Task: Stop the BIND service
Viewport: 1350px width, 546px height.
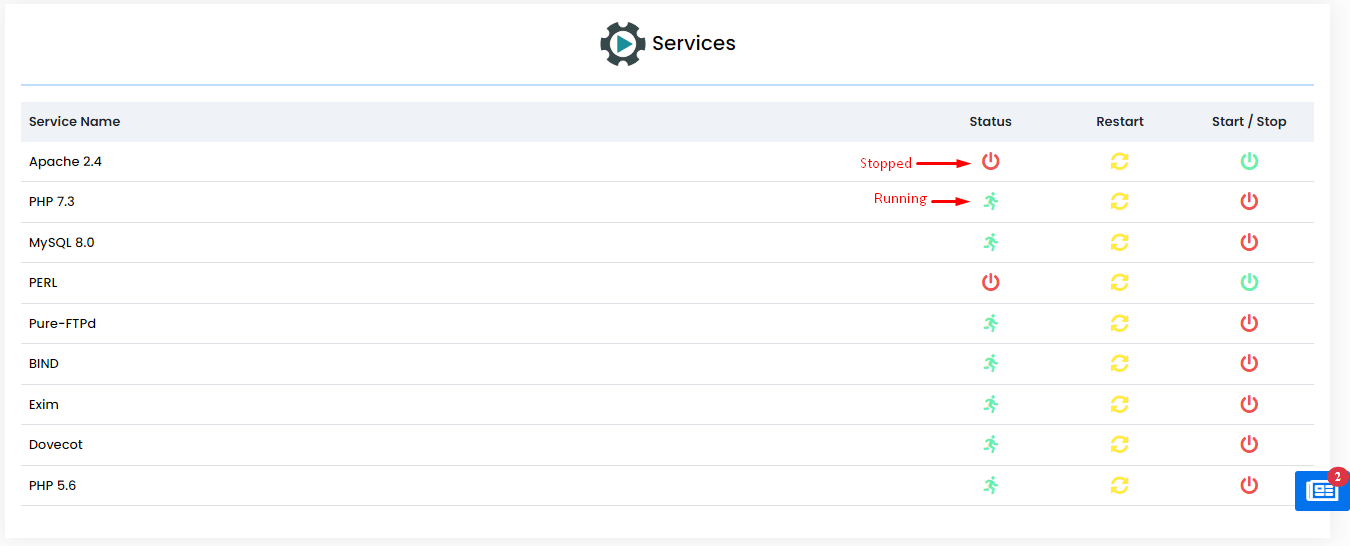Action: point(1249,363)
